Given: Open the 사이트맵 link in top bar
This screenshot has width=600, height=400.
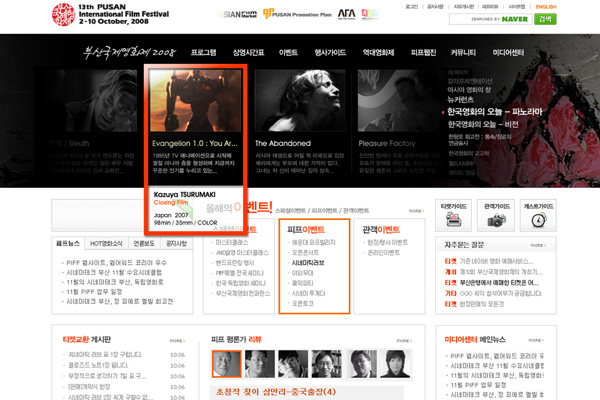Looking at the screenshot, I should [517, 7].
